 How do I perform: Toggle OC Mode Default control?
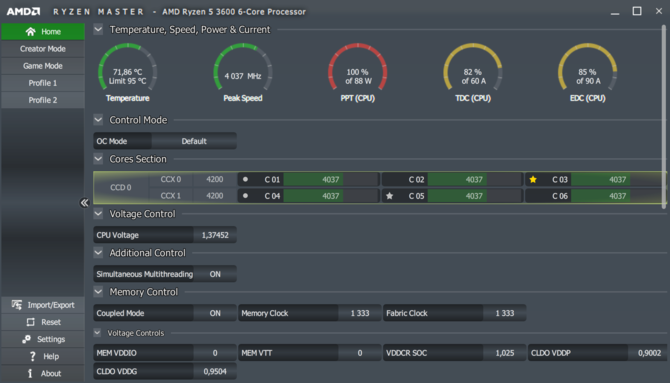pos(194,141)
